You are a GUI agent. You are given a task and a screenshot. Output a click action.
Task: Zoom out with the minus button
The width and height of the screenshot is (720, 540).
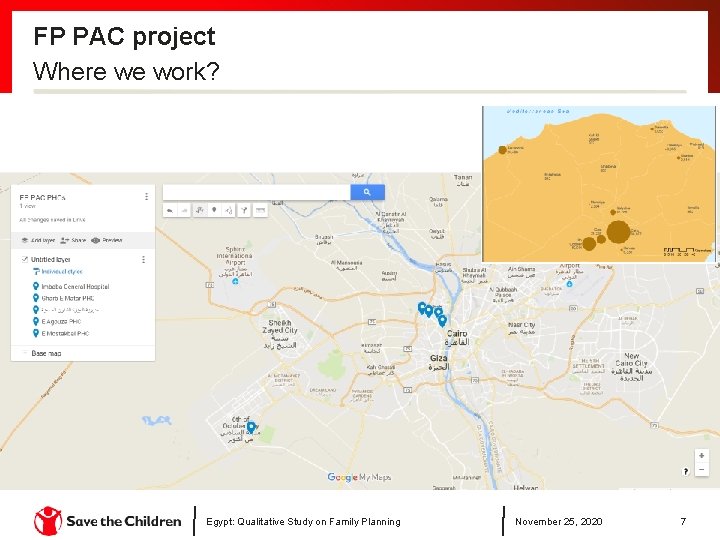[702, 469]
